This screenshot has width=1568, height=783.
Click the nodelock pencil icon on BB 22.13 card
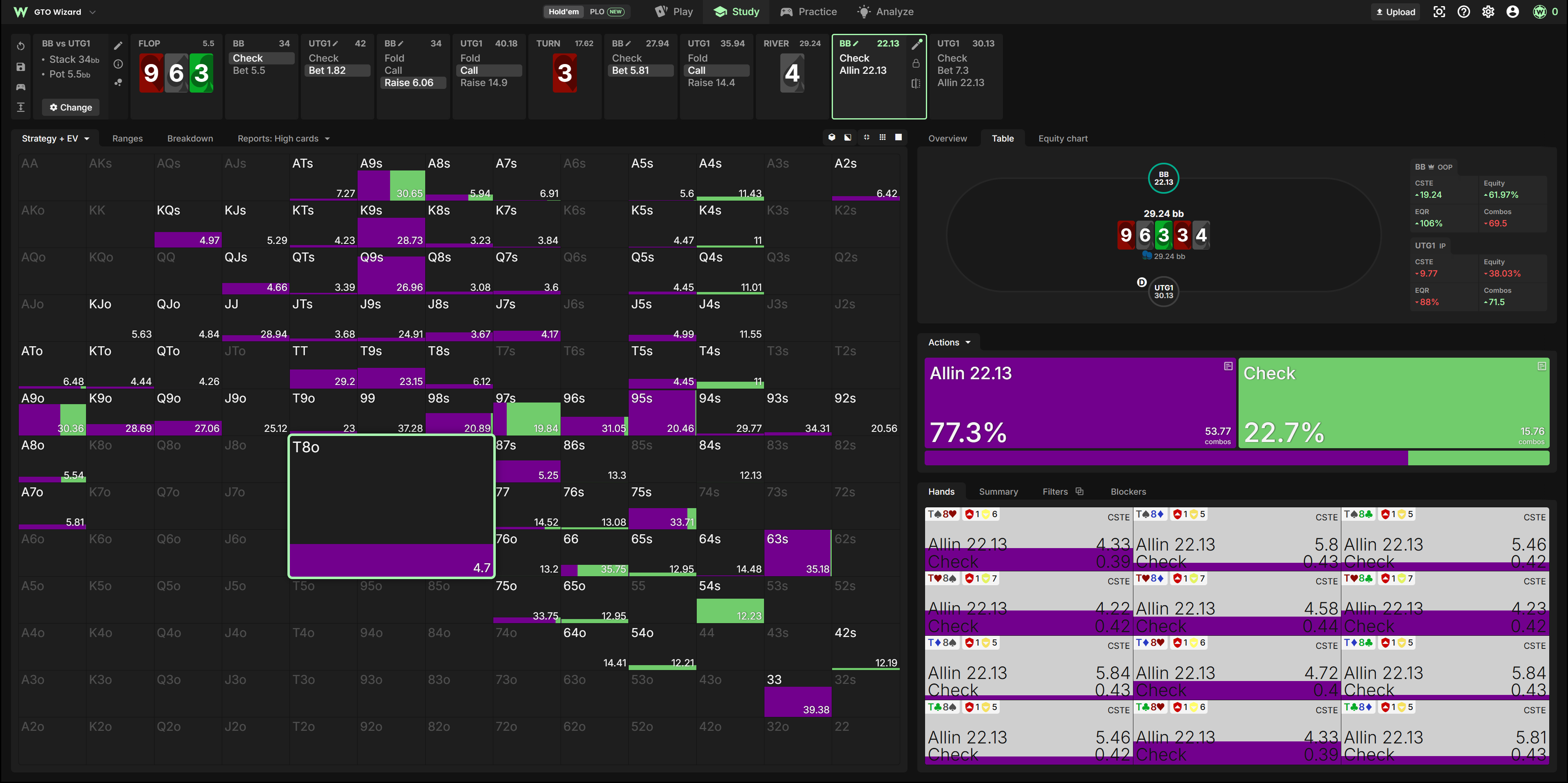tap(917, 44)
